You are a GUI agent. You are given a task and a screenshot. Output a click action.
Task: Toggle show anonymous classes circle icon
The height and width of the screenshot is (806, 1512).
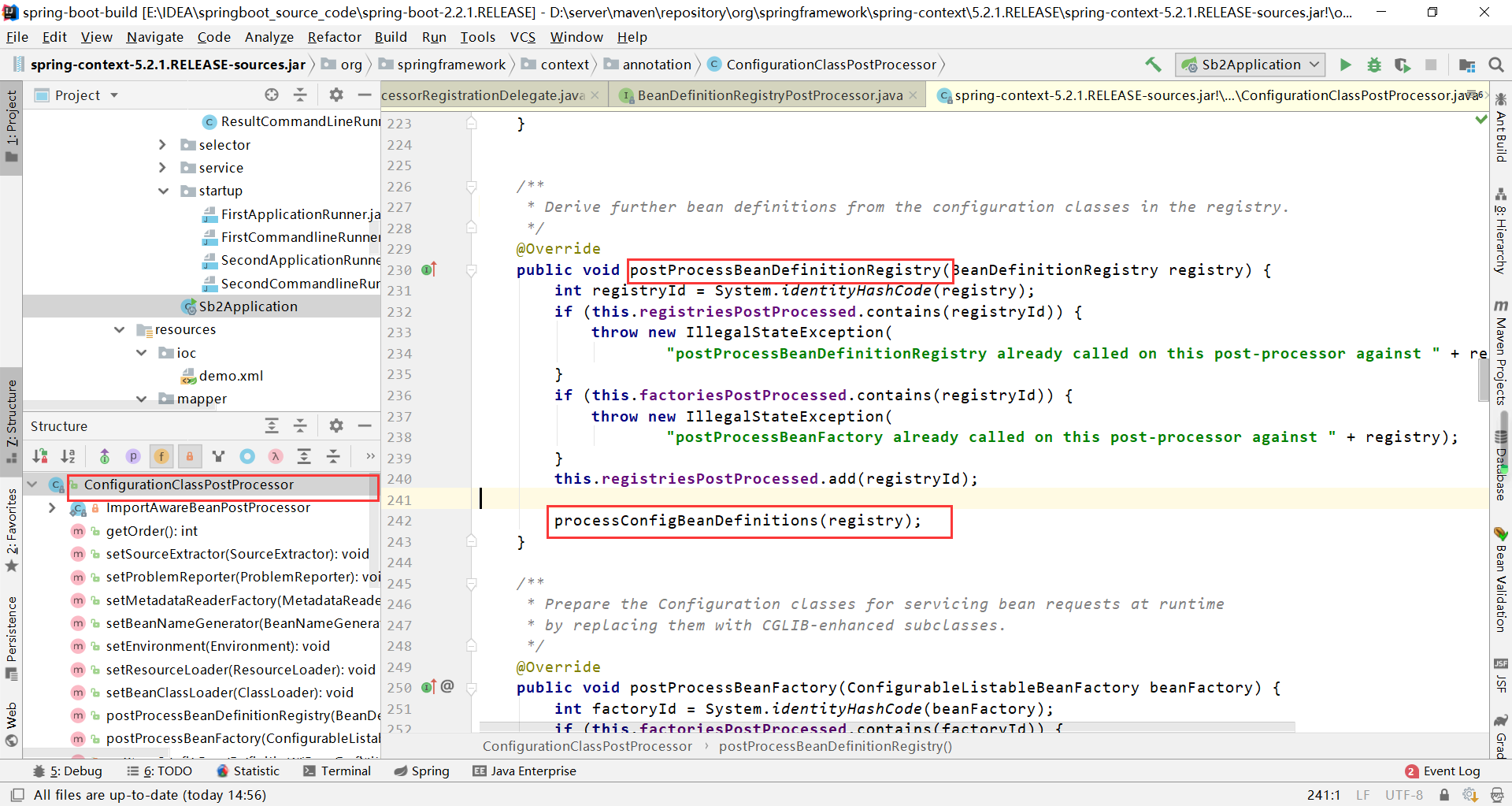click(x=247, y=455)
